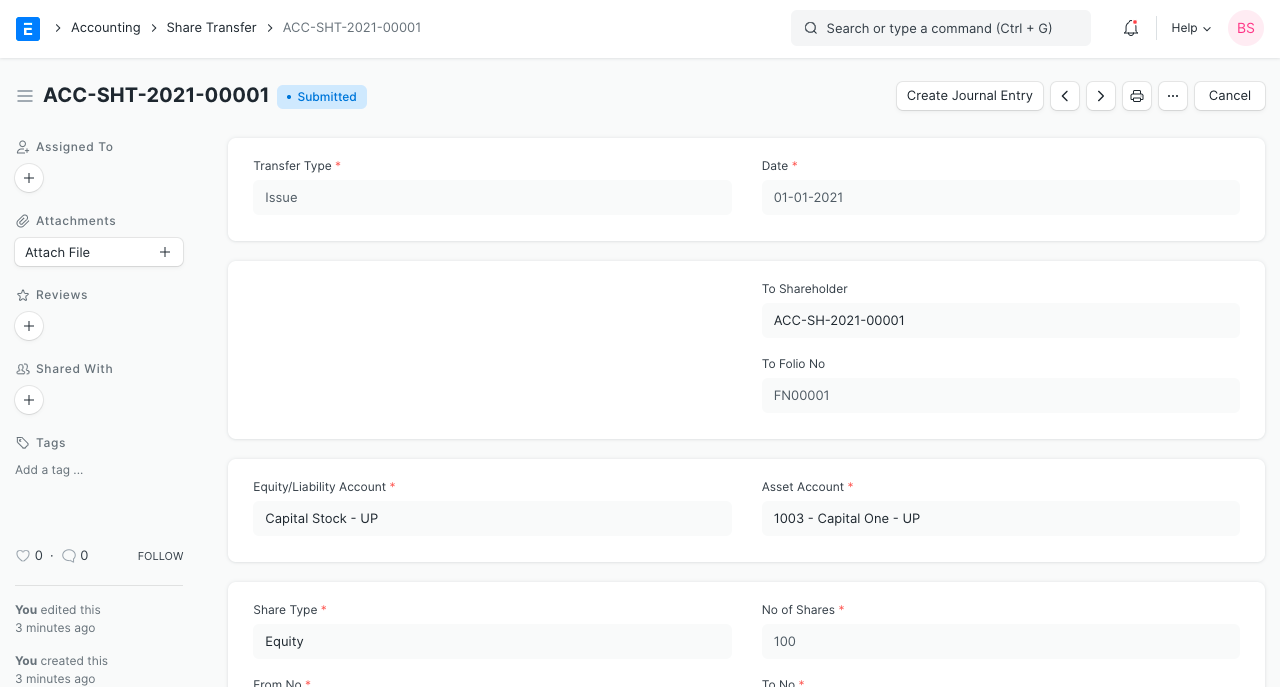This screenshot has height=687, width=1280.
Task: Share the document via the Shared With plus
Action: [x=28, y=400]
